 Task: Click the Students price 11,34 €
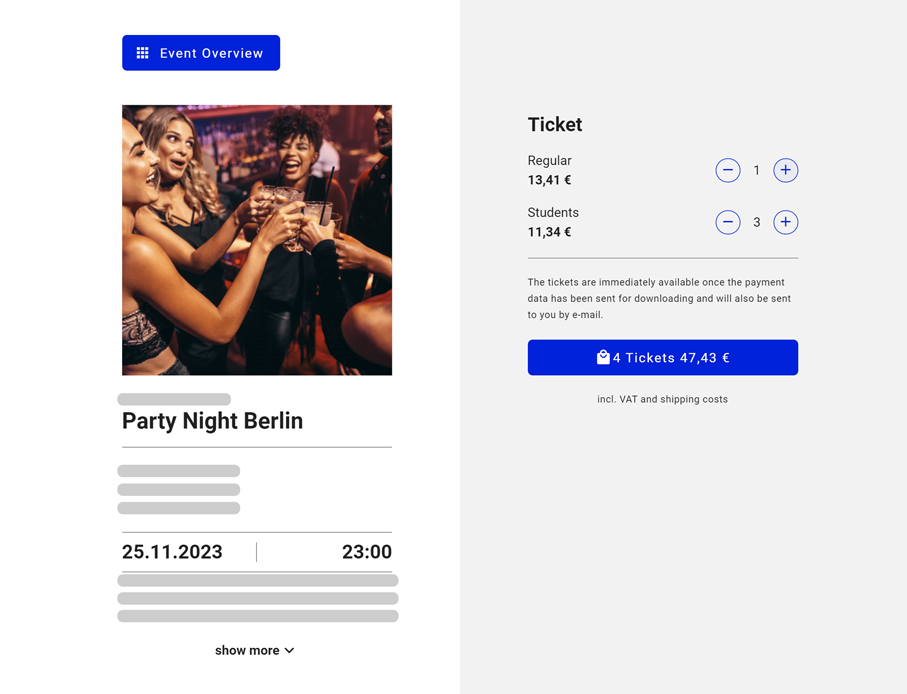coord(549,232)
